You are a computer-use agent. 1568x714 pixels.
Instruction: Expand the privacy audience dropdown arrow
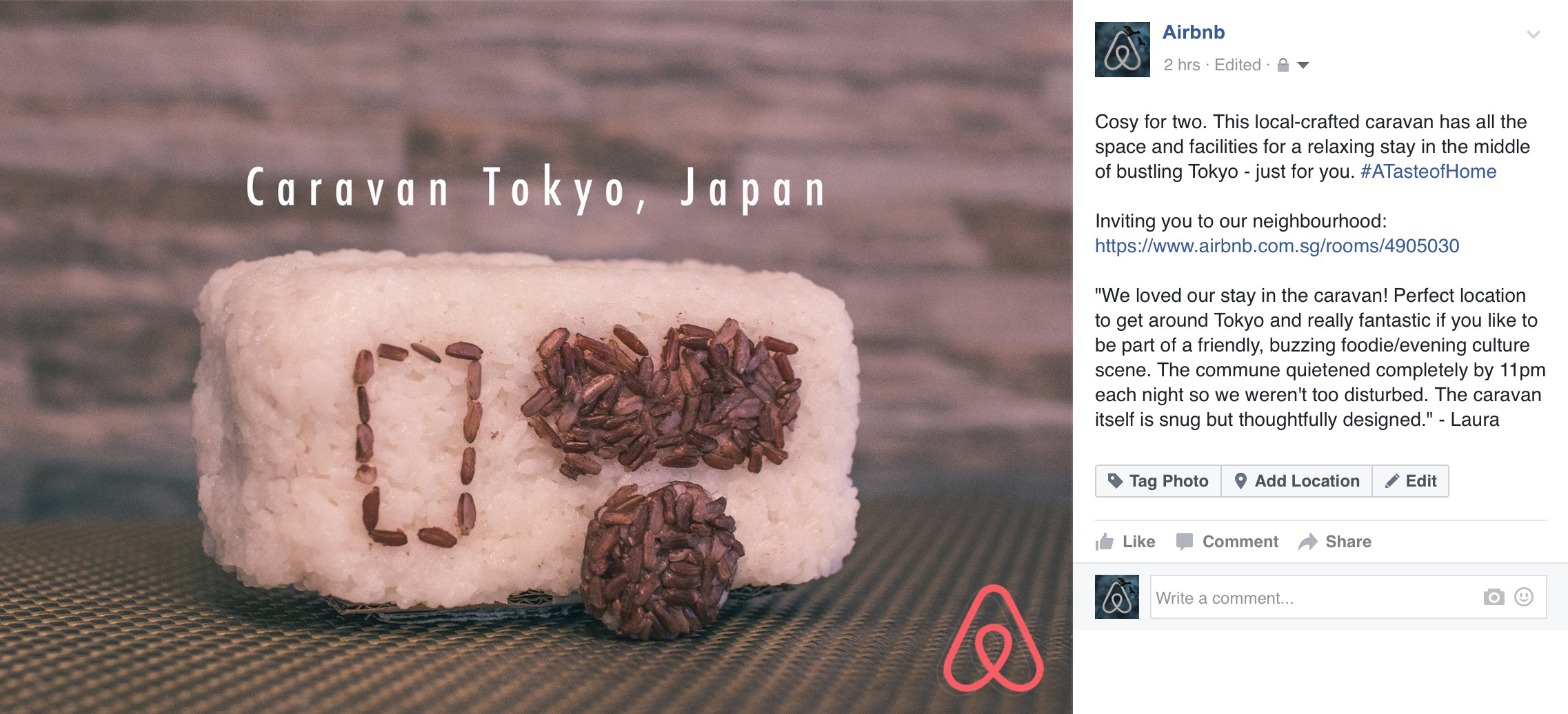pos(1303,65)
